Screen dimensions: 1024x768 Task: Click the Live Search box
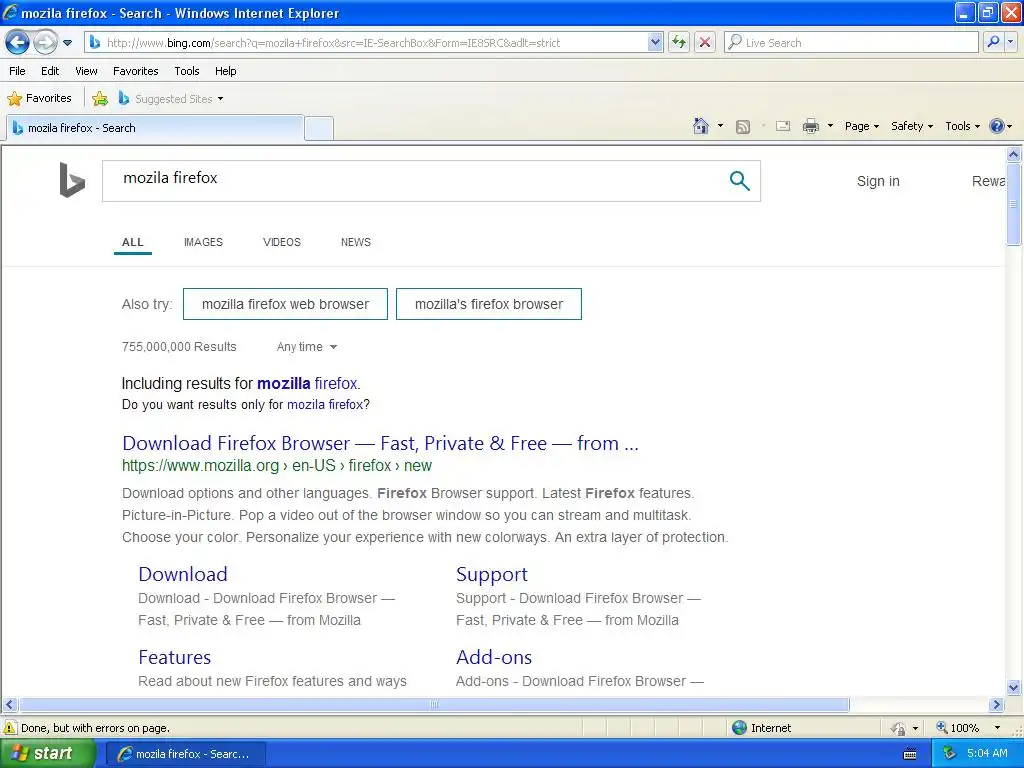[851, 42]
